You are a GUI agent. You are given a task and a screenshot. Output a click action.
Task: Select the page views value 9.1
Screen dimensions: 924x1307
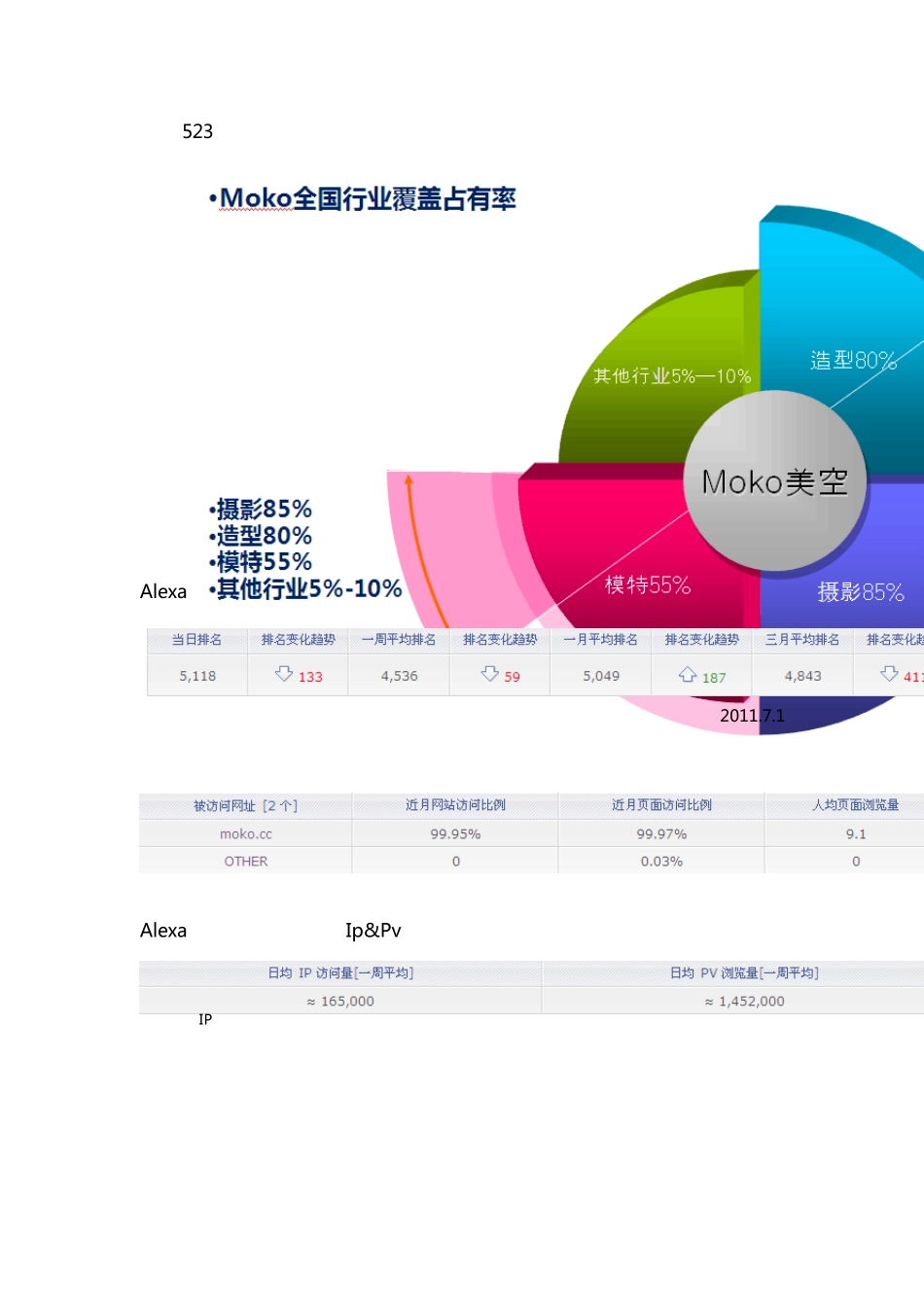[x=856, y=834]
